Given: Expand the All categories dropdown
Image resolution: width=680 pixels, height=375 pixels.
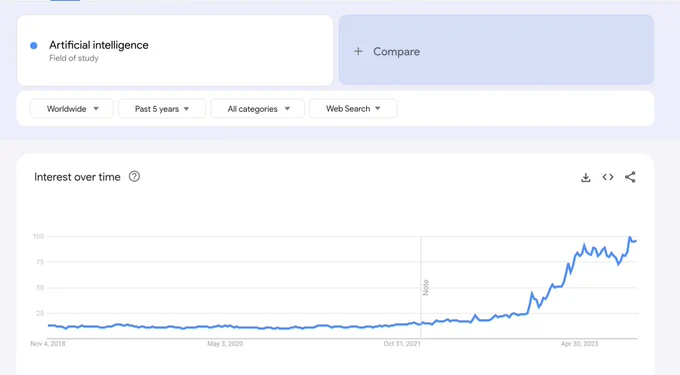Looking at the screenshot, I should click(x=258, y=108).
